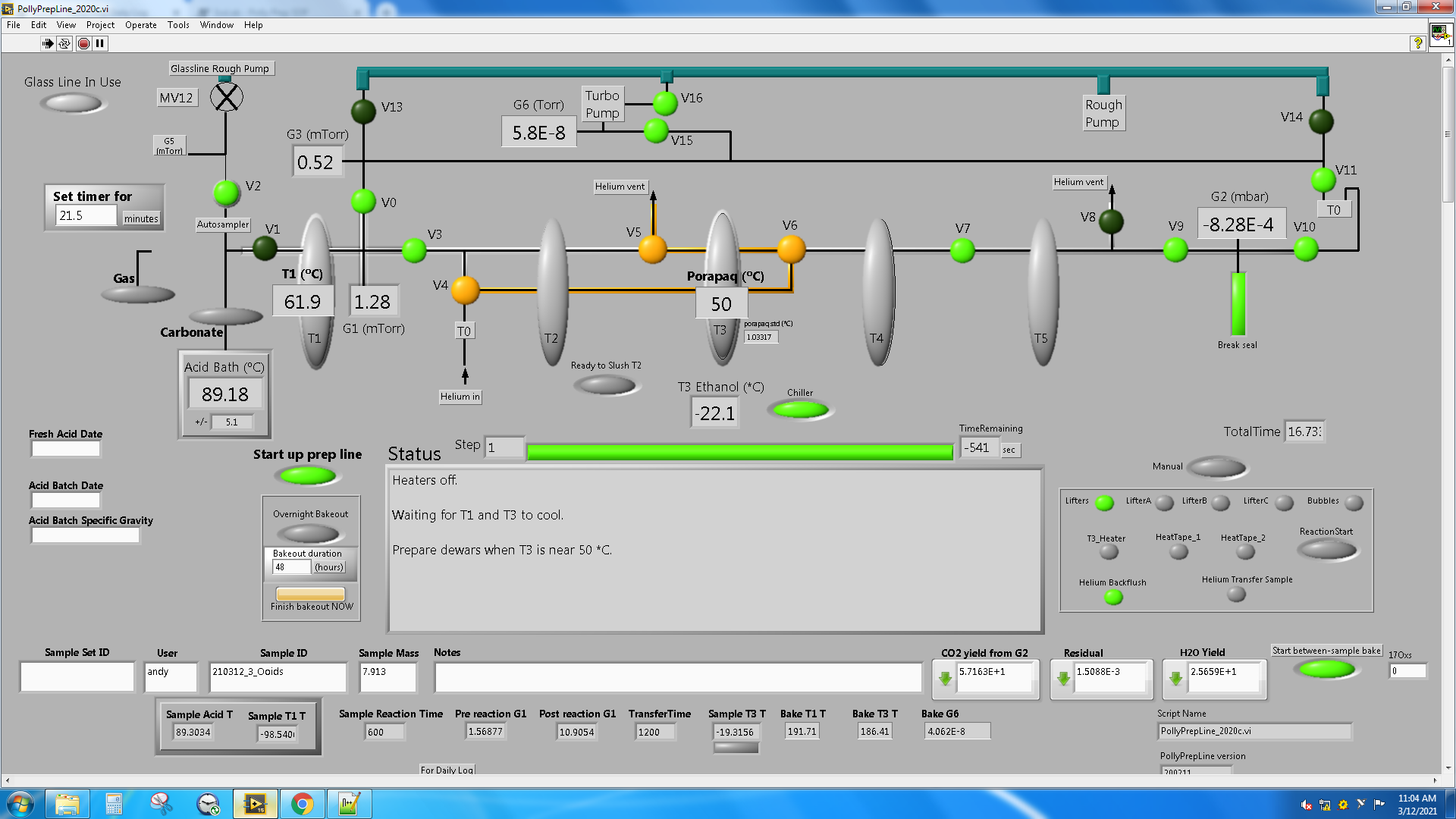
Task: Toggle the Carbonate selector switch
Action: (225, 315)
